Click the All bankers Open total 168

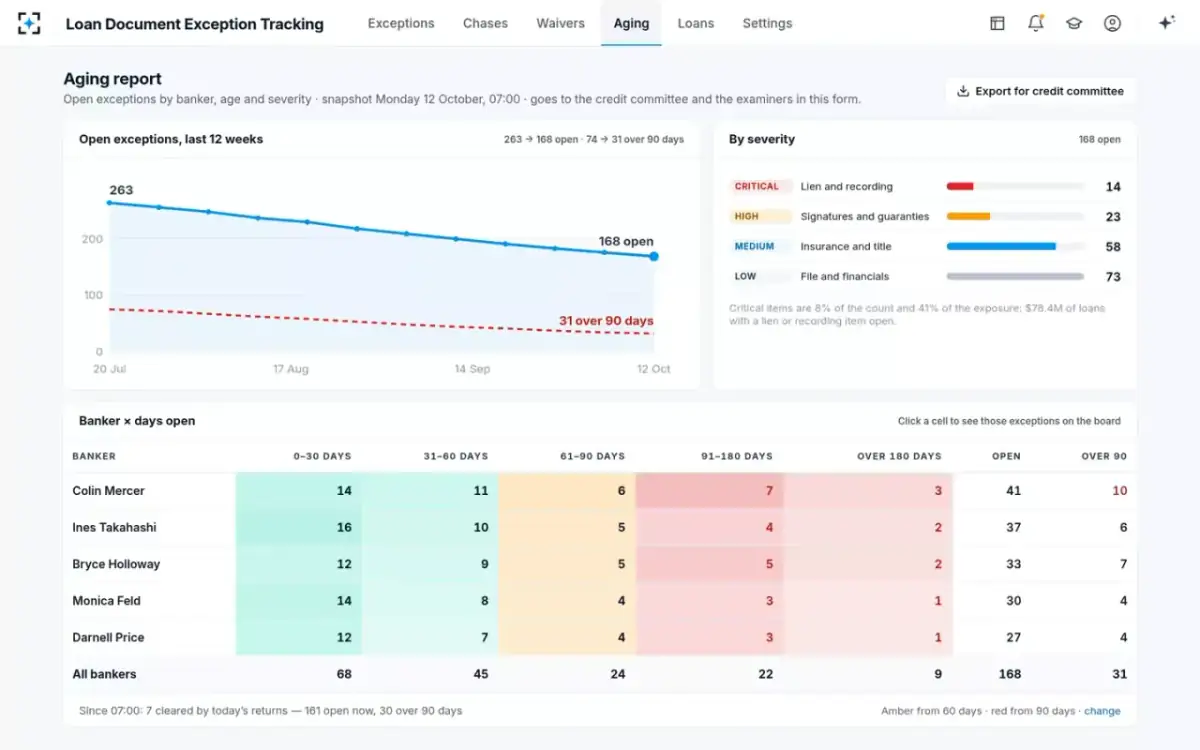pos(1009,674)
